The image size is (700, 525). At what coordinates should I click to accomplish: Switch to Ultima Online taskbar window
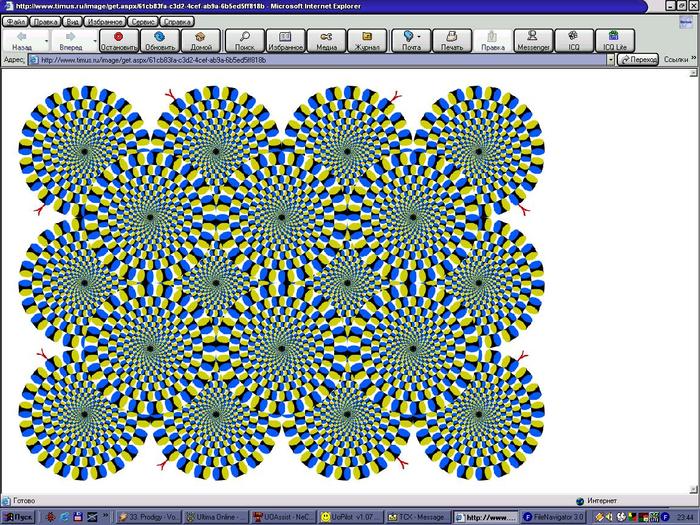tap(216, 517)
